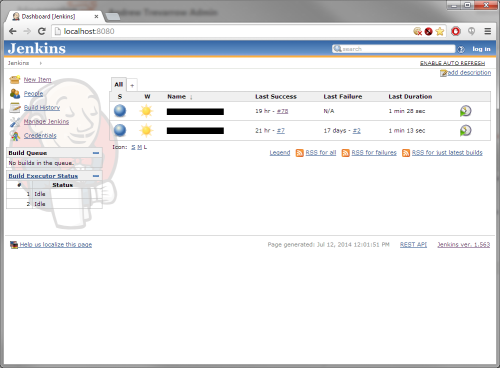Screen dimensions: 500x368
Task: Select medium icon size M
Action: [139, 147]
